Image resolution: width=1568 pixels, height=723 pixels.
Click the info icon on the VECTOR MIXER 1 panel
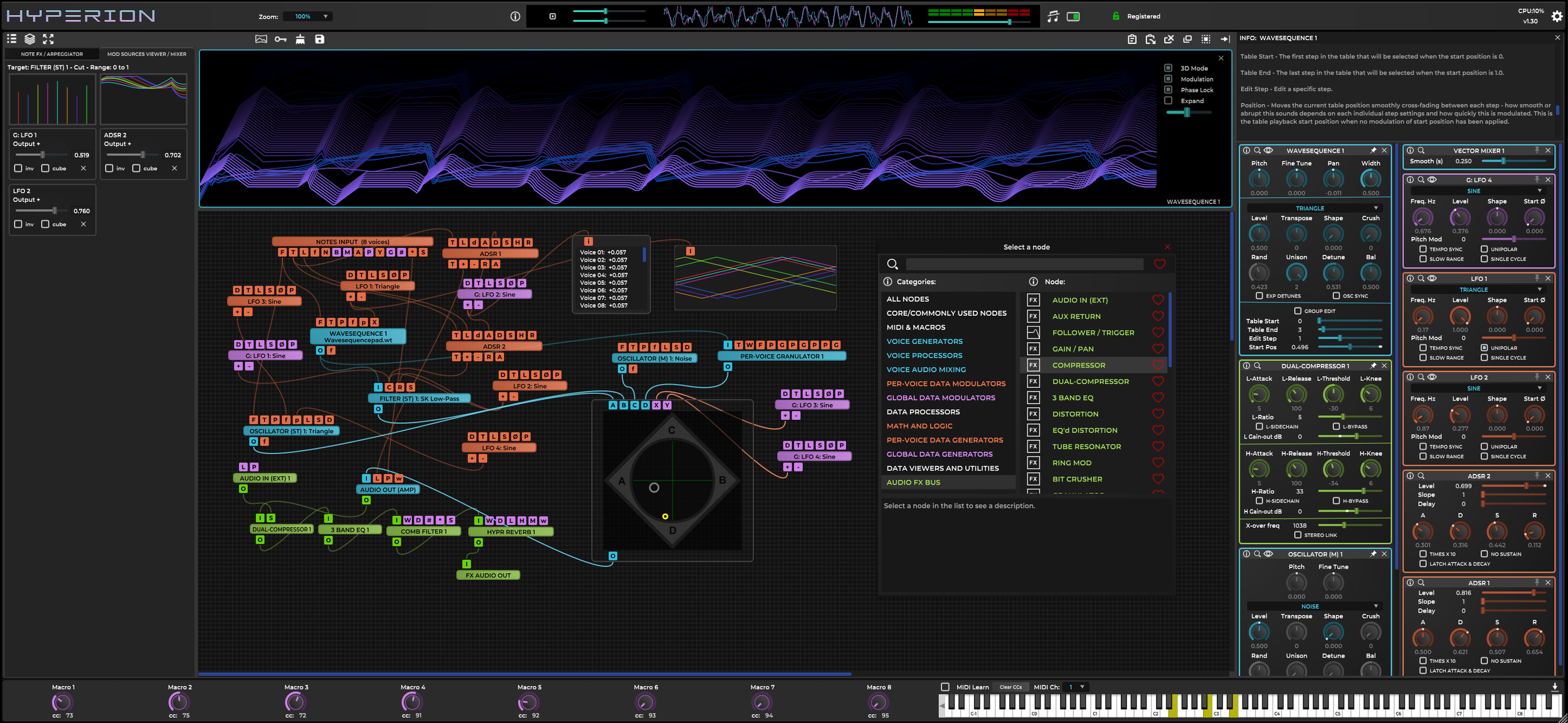1410,151
